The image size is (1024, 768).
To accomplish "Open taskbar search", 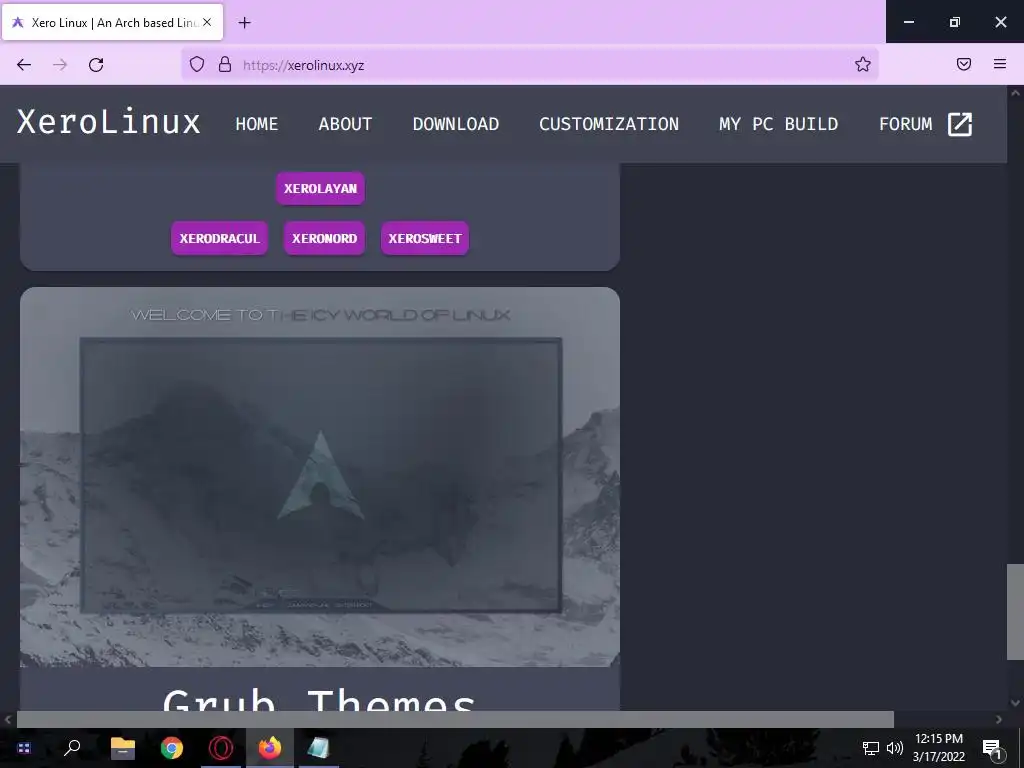I will tap(72, 748).
